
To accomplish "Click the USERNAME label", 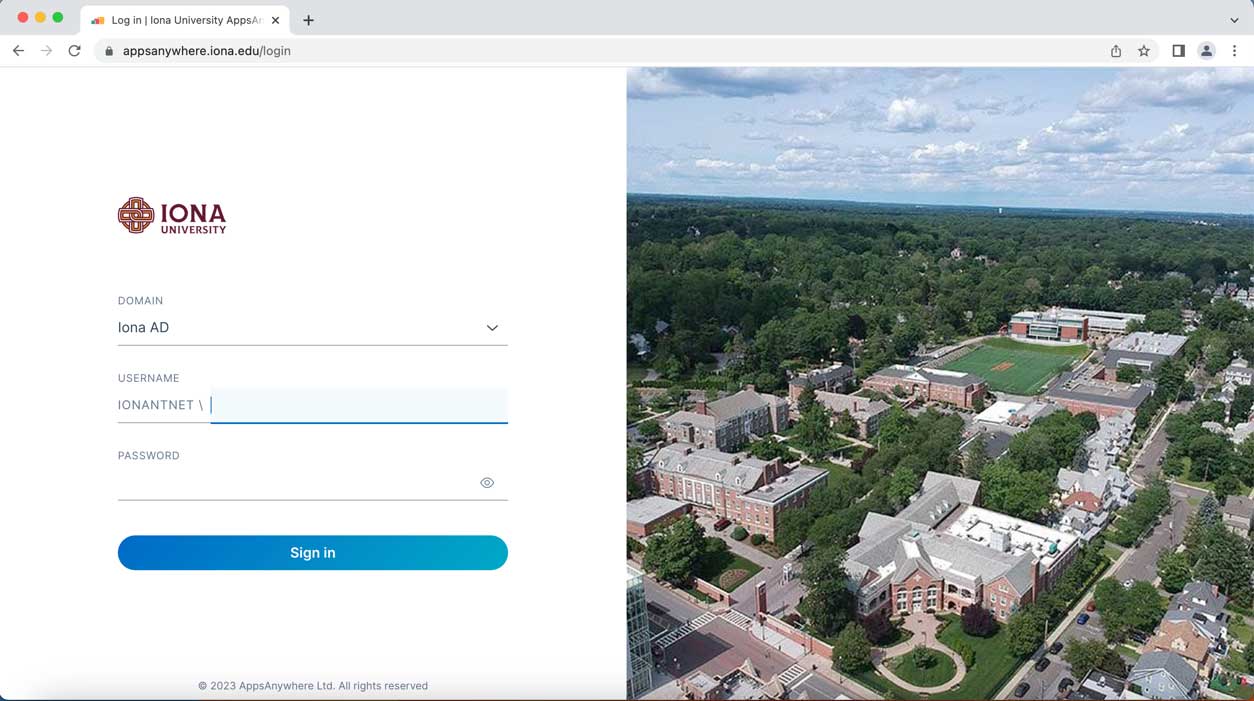I will point(149,378).
